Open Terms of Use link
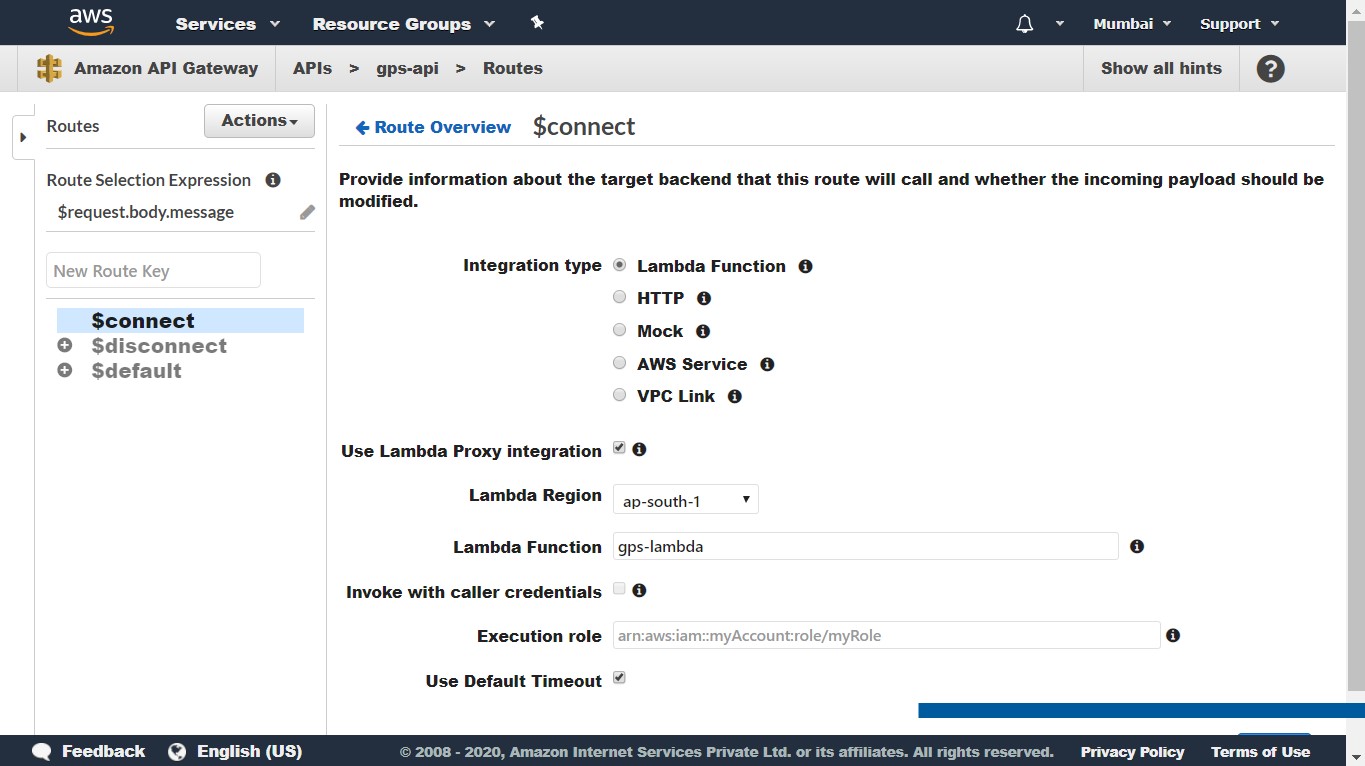This screenshot has width=1365, height=766. (1260, 752)
